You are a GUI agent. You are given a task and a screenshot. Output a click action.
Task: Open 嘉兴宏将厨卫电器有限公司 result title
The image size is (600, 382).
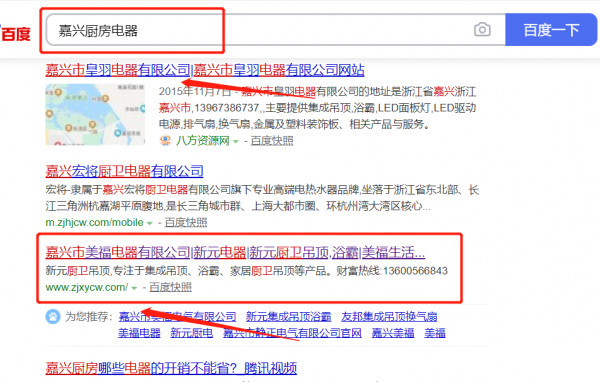tap(124, 171)
